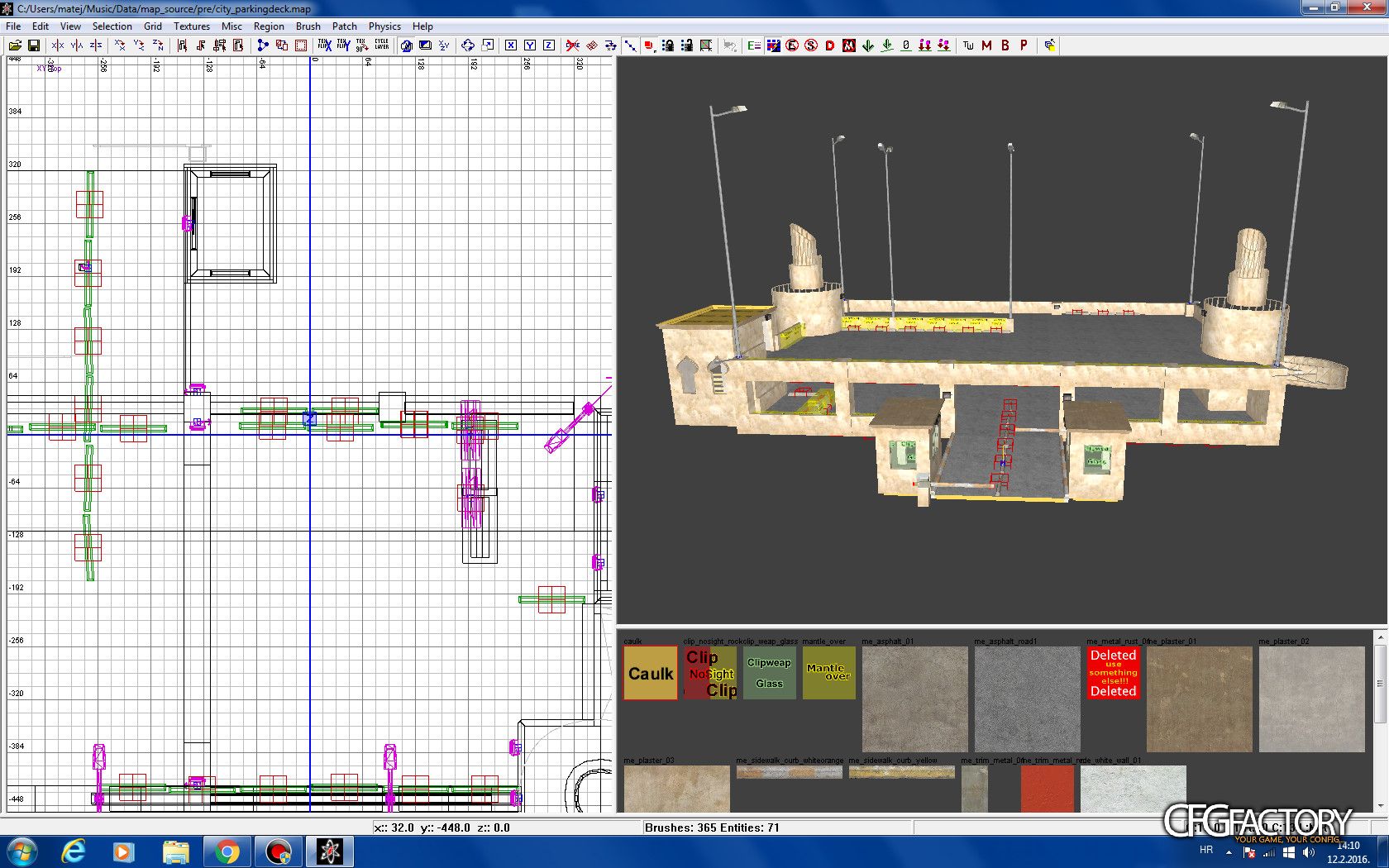Rotate selection around the X axis

(121, 45)
